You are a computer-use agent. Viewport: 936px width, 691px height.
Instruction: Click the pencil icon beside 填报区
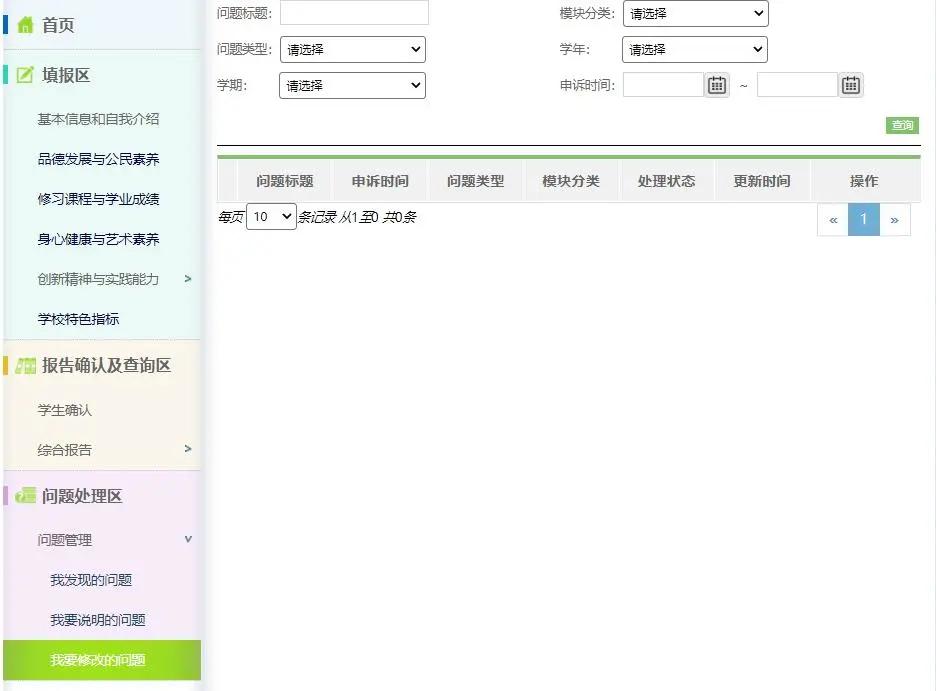(x=23, y=74)
